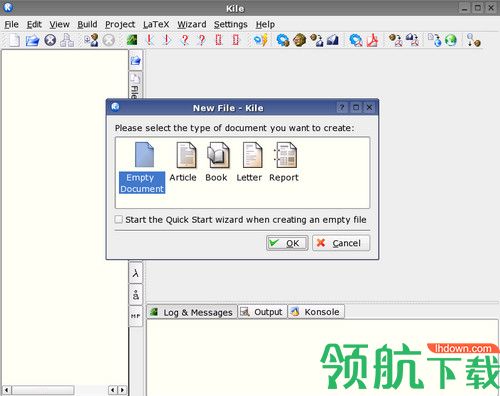Click the red PDF document icon
Image resolution: width=500 pixels, height=396 pixels.
(x=373, y=40)
